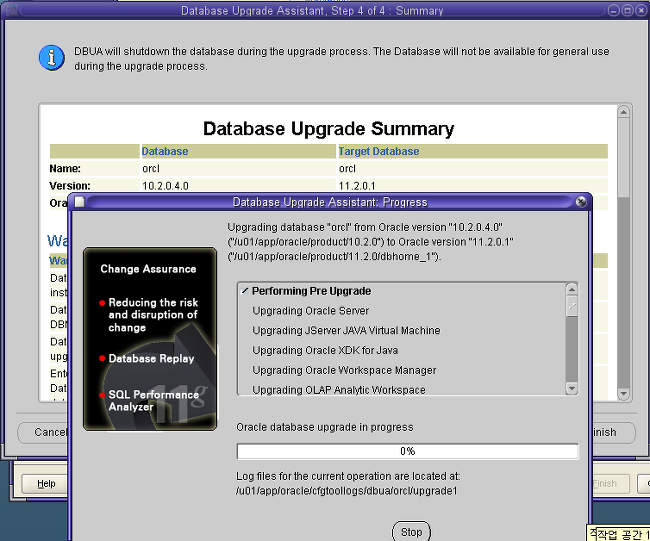The width and height of the screenshot is (650, 541).
Task: Click the Change Assurance banner image
Action: (150, 339)
